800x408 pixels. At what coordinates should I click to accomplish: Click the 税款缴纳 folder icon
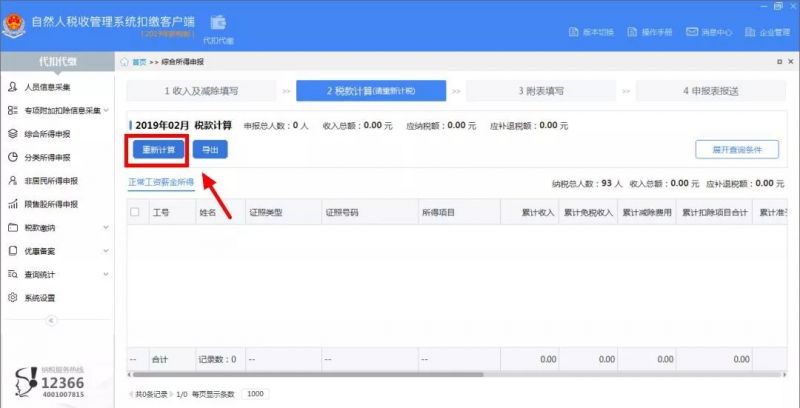[x=13, y=227]
